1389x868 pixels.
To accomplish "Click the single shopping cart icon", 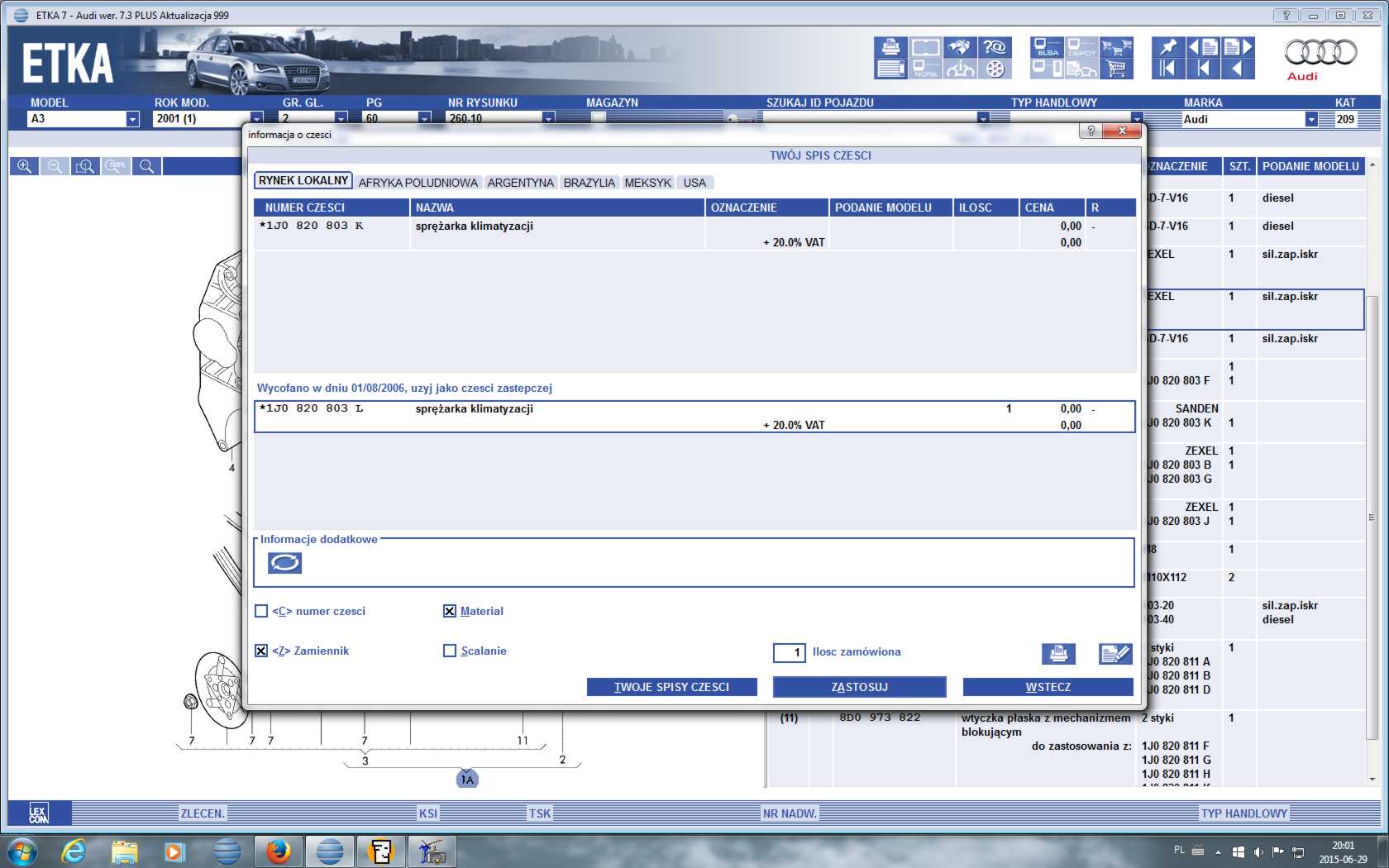I will pos(1116,69).
